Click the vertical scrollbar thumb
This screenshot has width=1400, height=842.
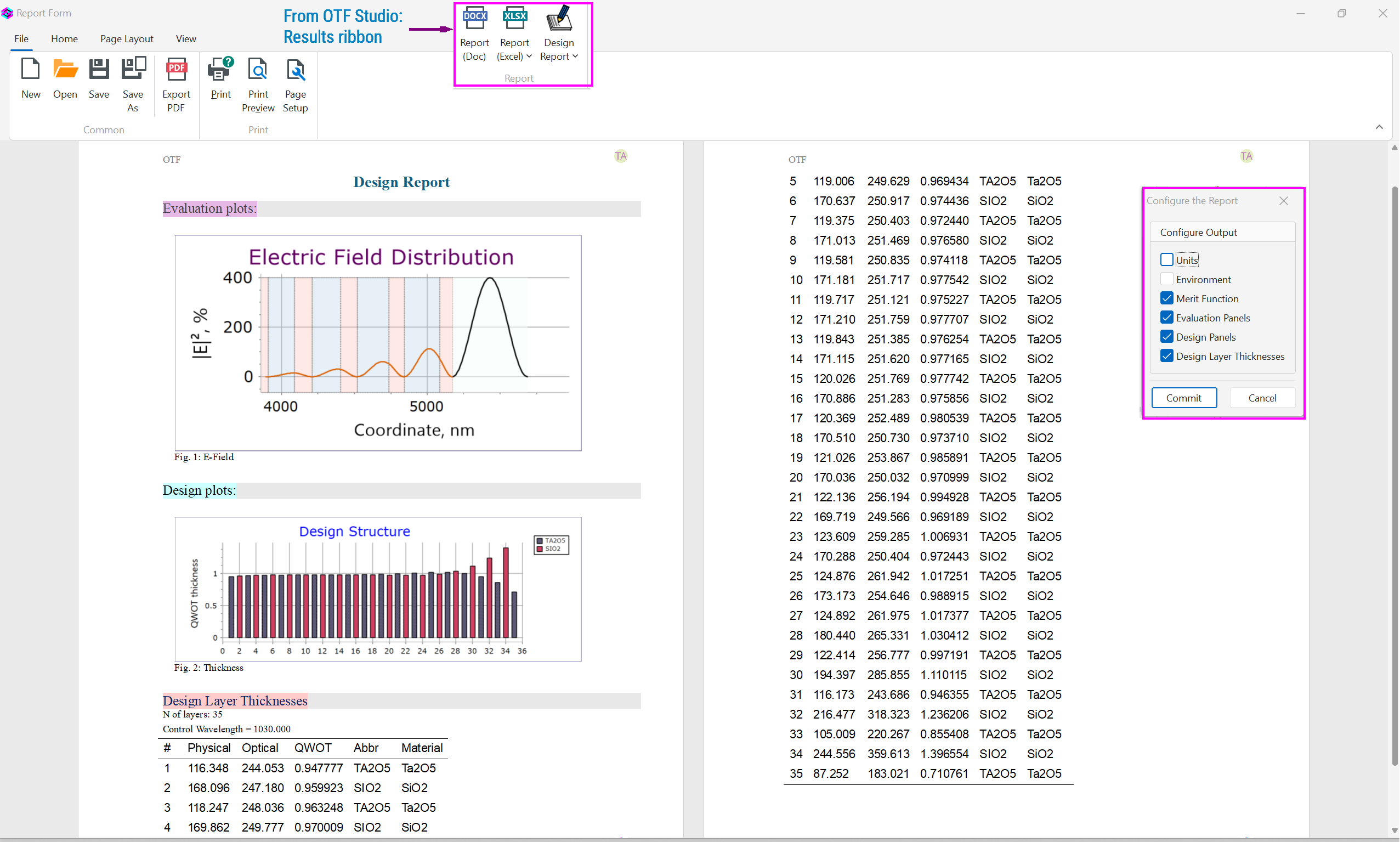pyautogui.click(x=1395, y=477)
